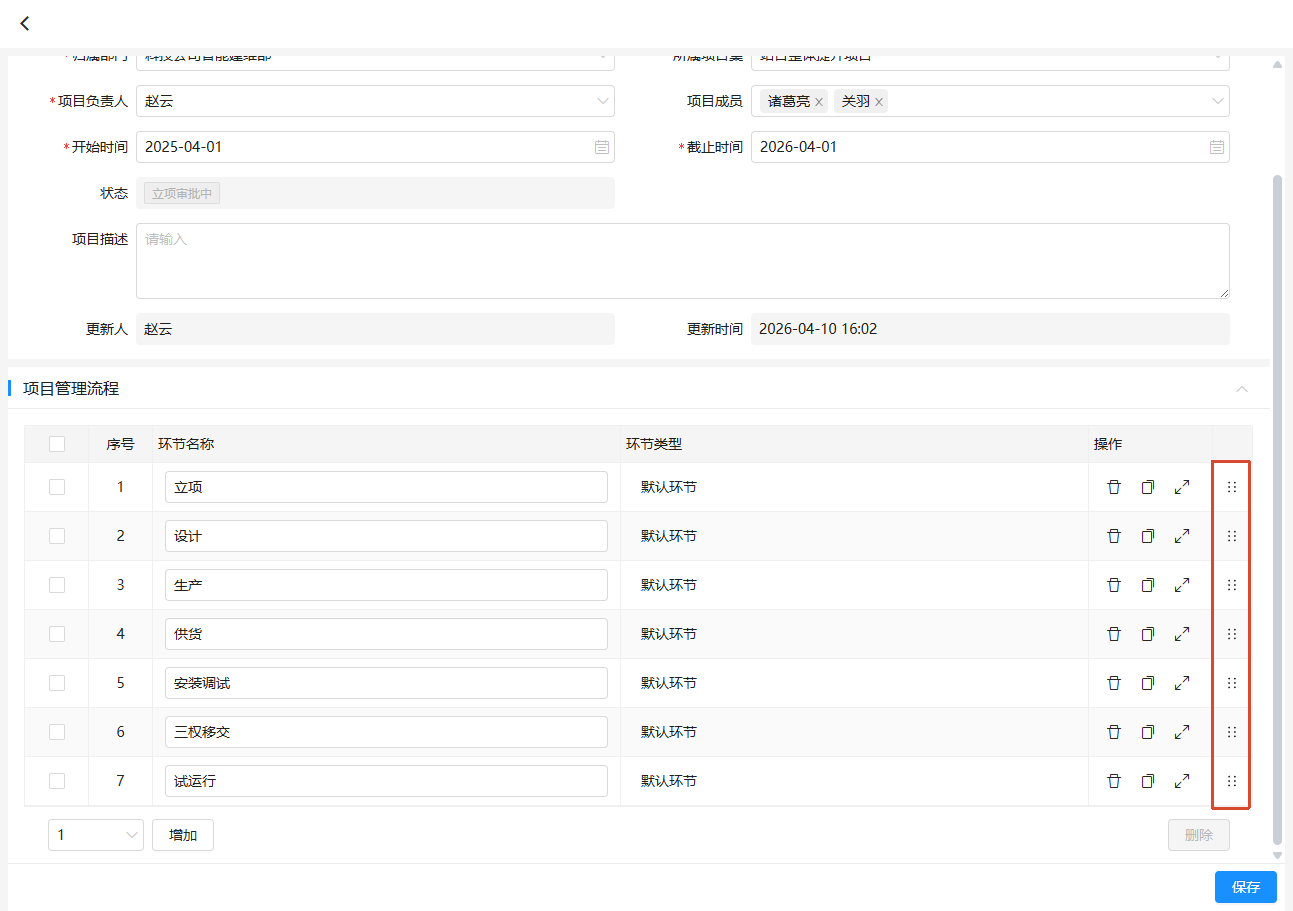Open the 开始时间 calendar icon

coord(602,147)
